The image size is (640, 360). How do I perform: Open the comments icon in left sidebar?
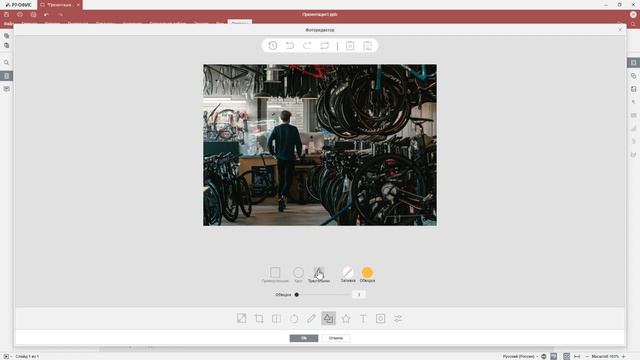(x=7, y=89)
